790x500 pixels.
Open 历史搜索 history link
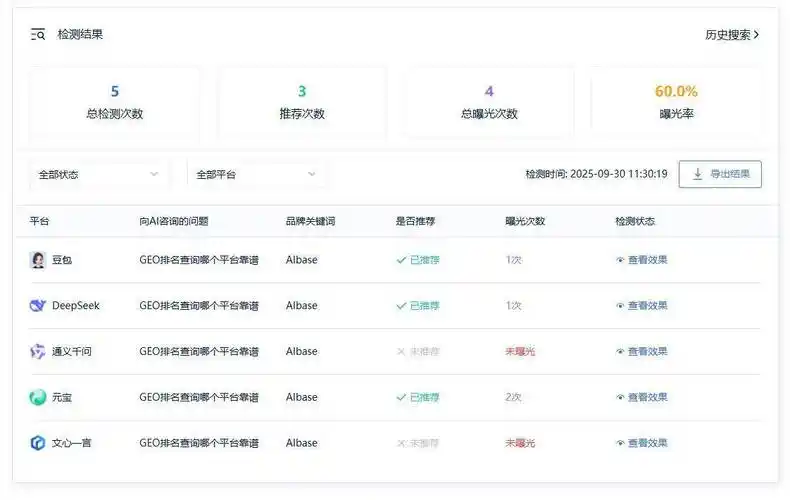(732, 35)
